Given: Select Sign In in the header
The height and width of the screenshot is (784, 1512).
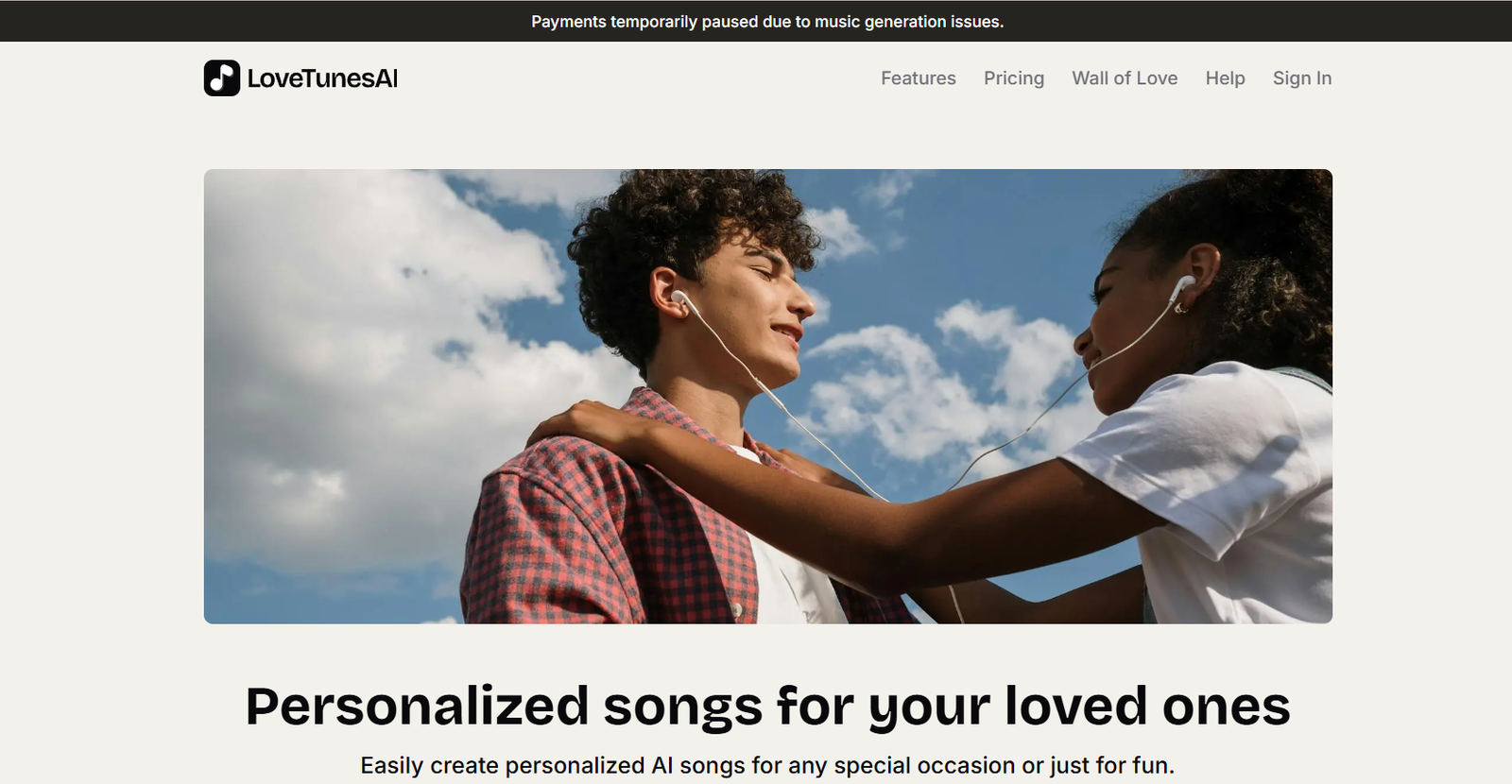Looking at the screenshot, I should click(1302, 78).
